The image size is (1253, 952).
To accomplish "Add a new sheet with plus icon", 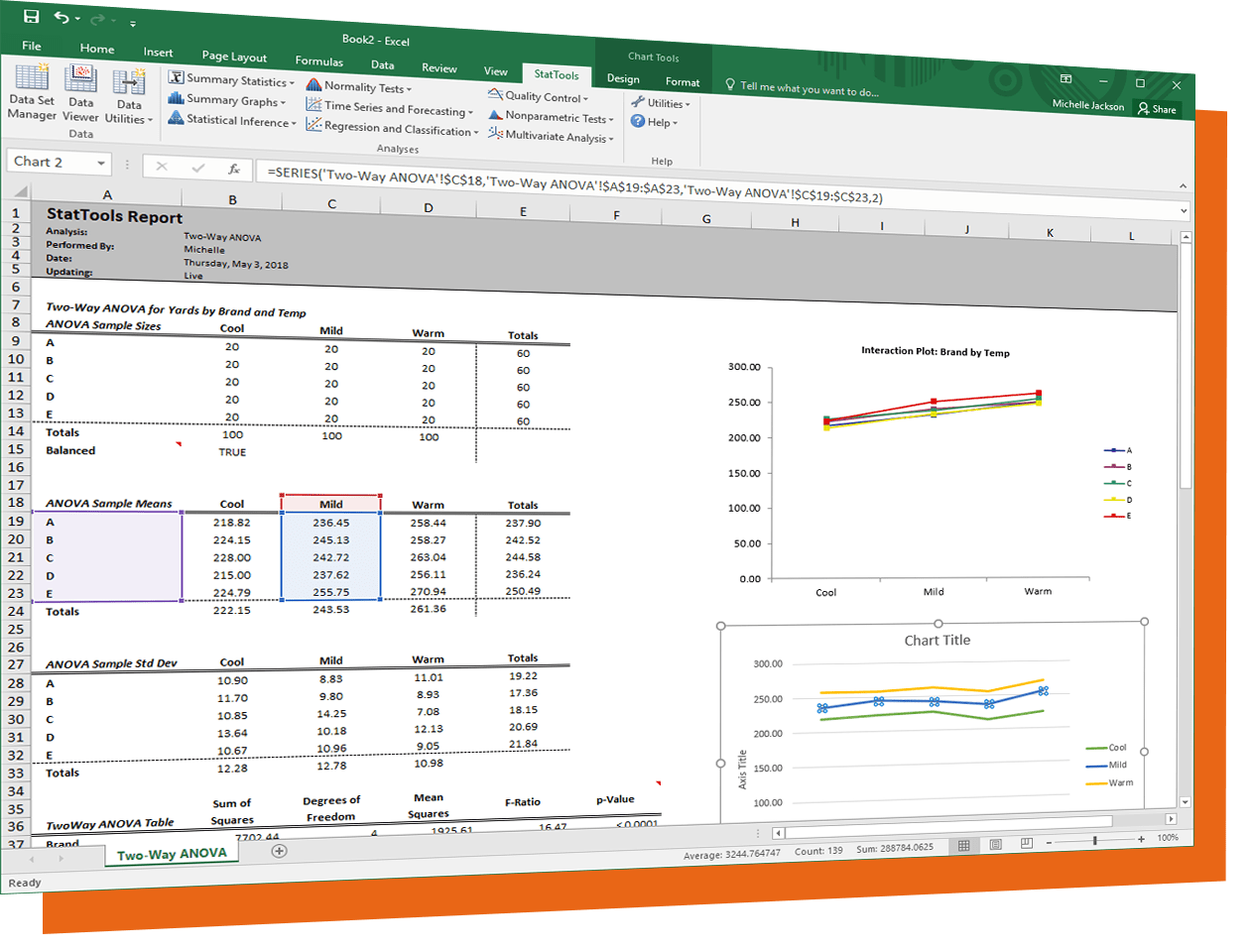I will coord(280,851).
